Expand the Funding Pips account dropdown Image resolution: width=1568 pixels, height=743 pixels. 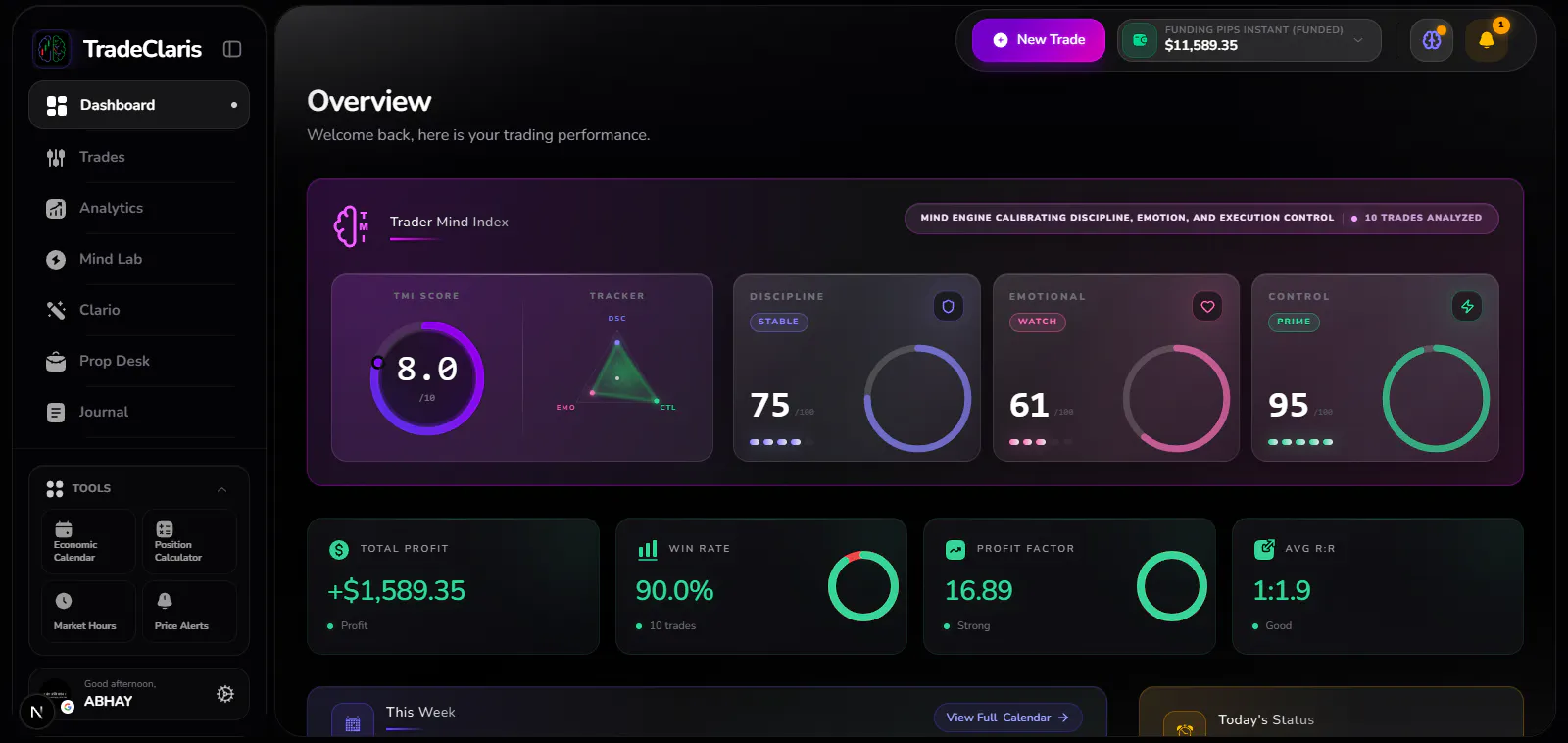pos(1249,40)
